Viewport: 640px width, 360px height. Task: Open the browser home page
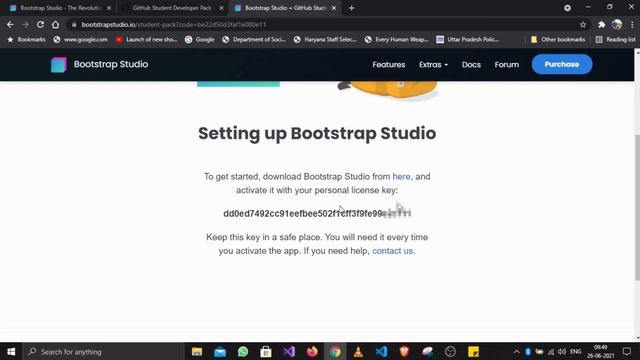(x=55, y=24)
